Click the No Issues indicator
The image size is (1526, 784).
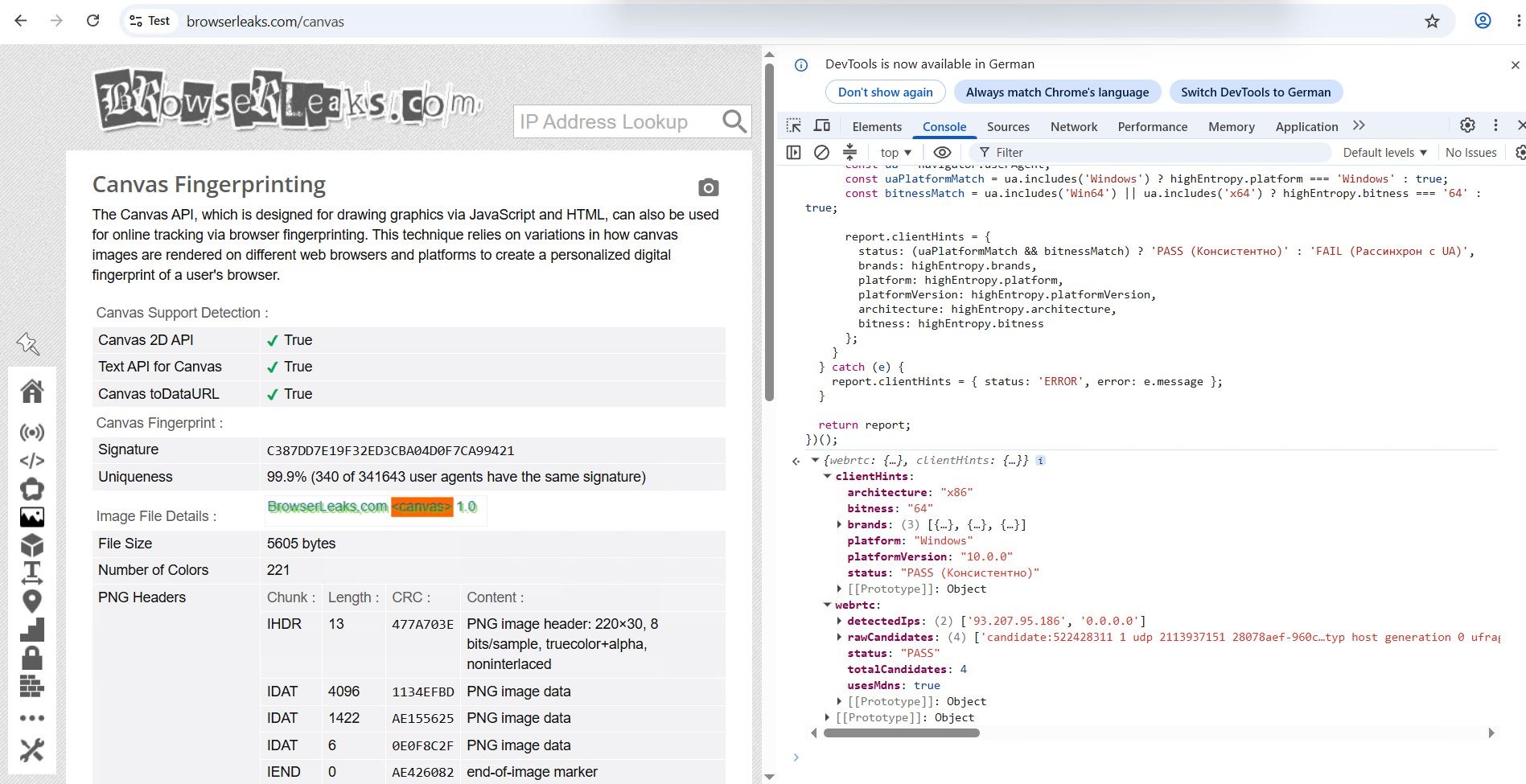(1470, 152)
